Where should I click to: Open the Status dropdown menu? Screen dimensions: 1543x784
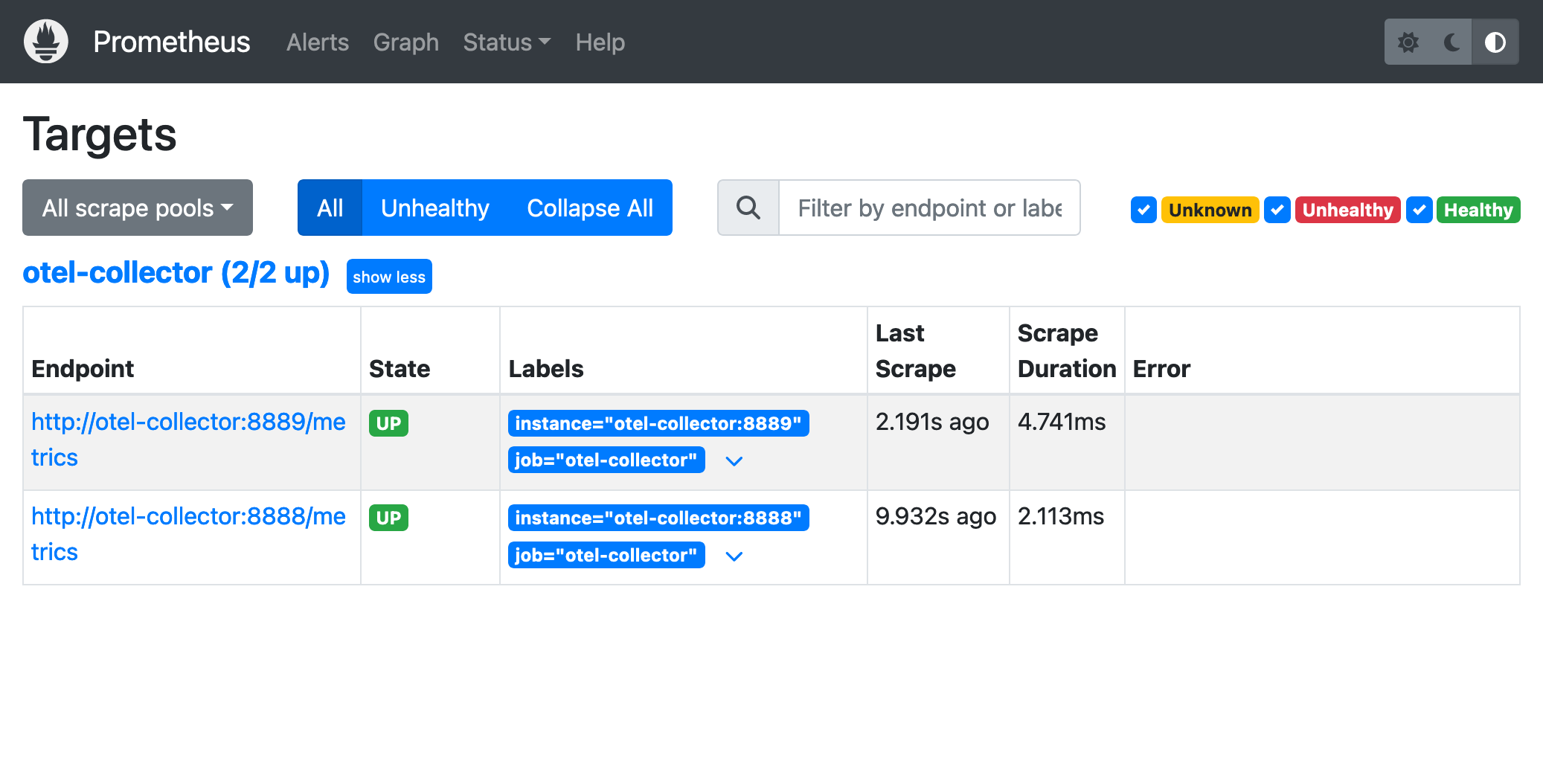point(507,42)
